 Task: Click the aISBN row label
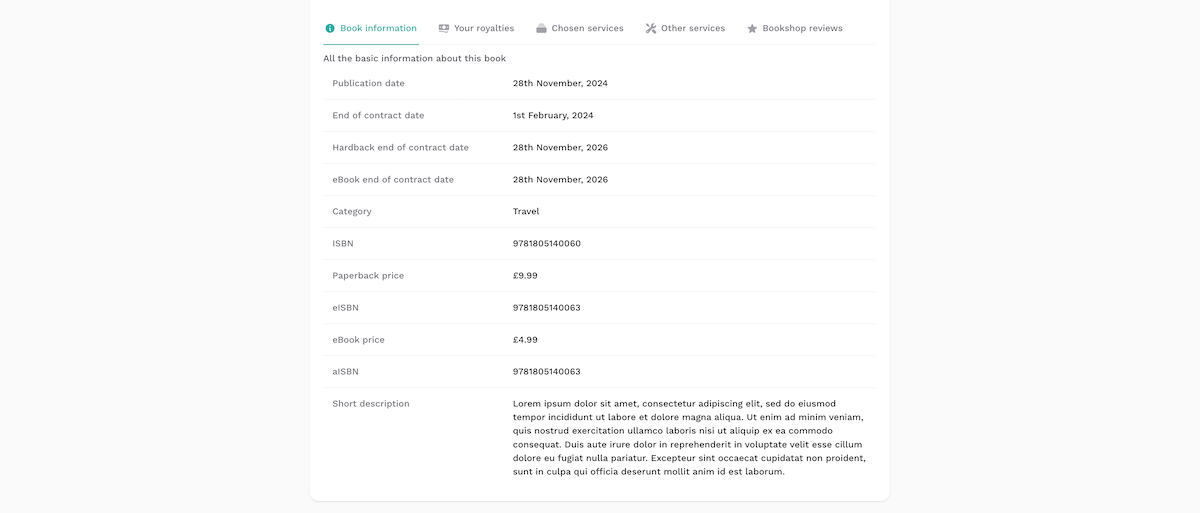[345, 371]
